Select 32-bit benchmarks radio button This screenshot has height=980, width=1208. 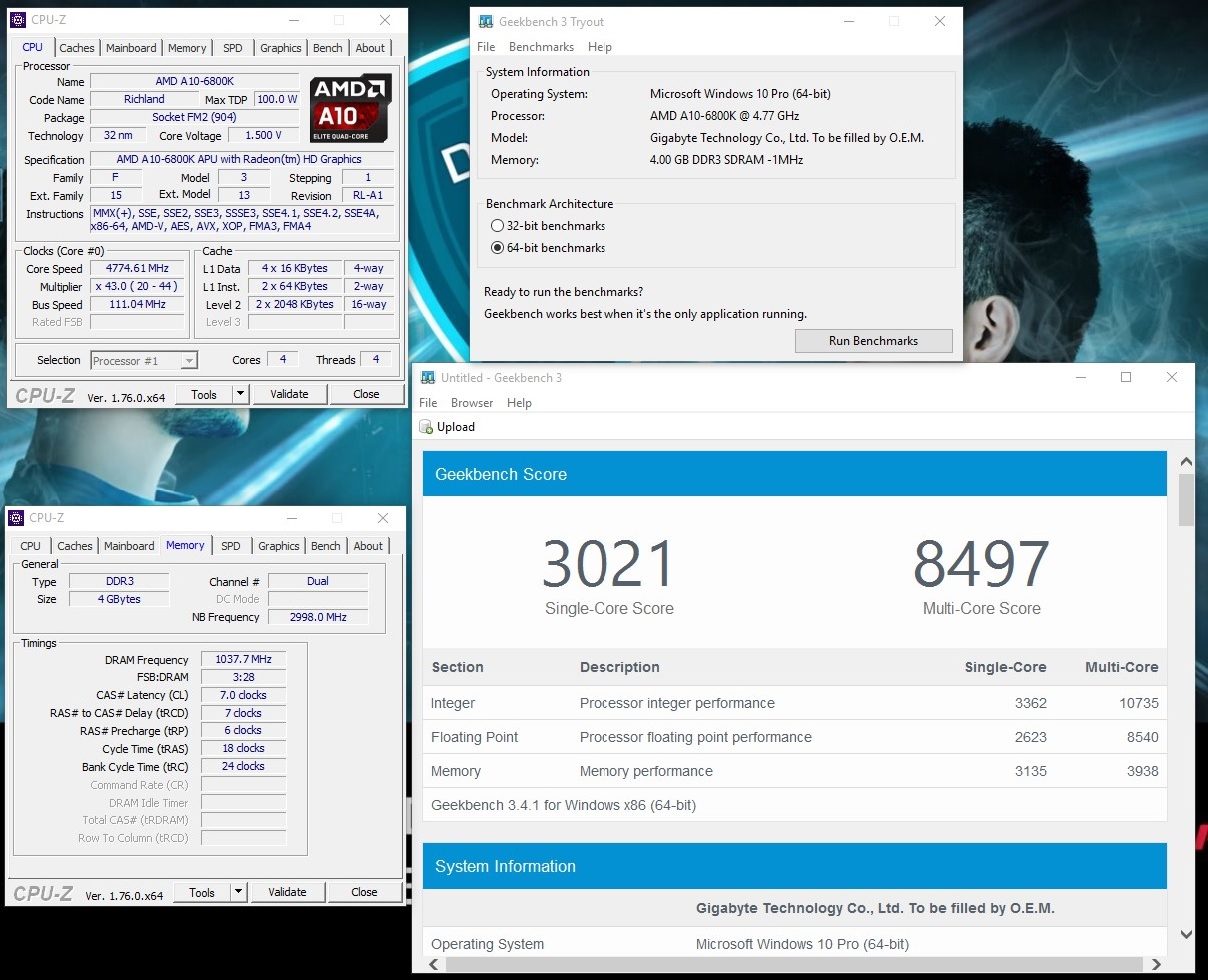pyautogui.click(x=497, y=226)
